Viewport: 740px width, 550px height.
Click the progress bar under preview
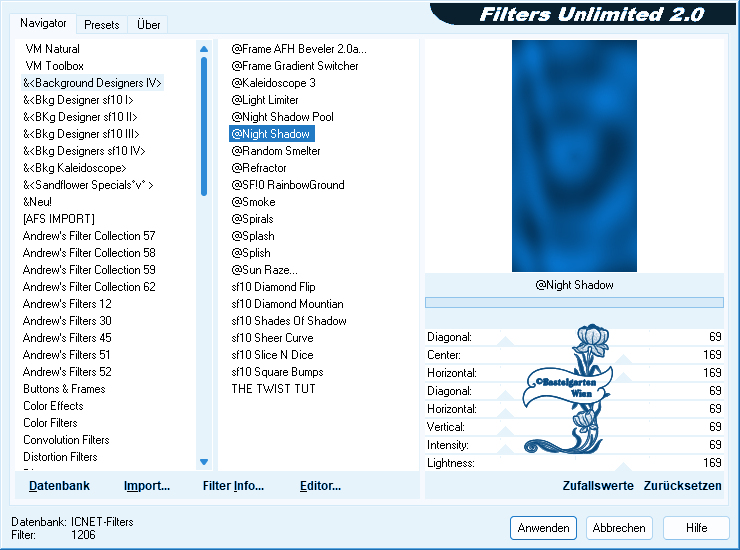tap(574, 302)
